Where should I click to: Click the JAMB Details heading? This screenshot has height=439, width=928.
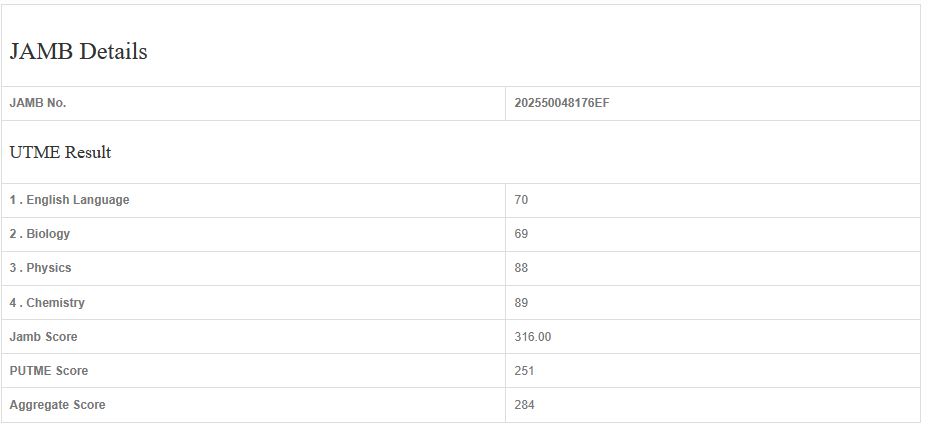point(78,52)
